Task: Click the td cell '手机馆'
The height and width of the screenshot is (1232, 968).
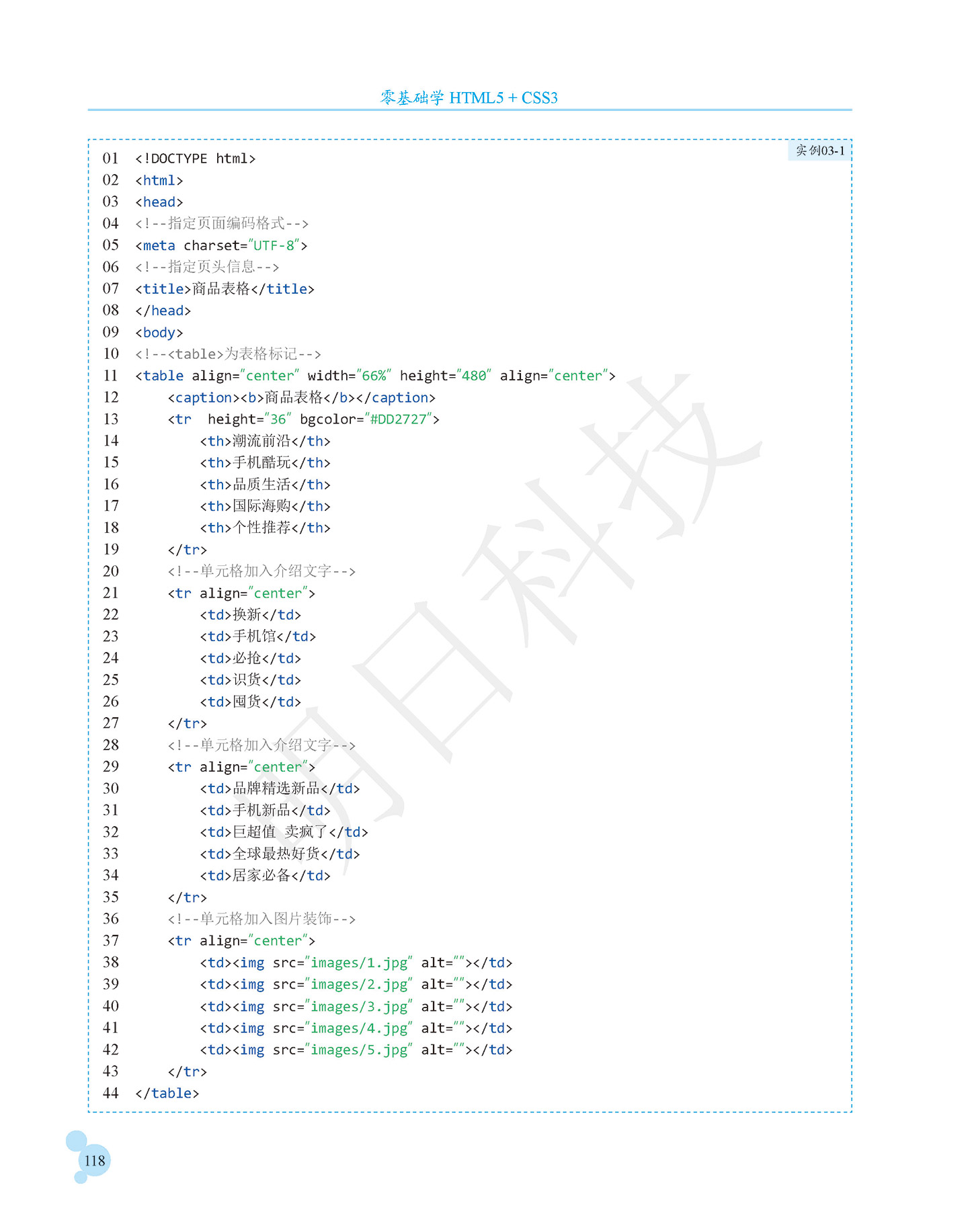Action: [x=257, y=636]
